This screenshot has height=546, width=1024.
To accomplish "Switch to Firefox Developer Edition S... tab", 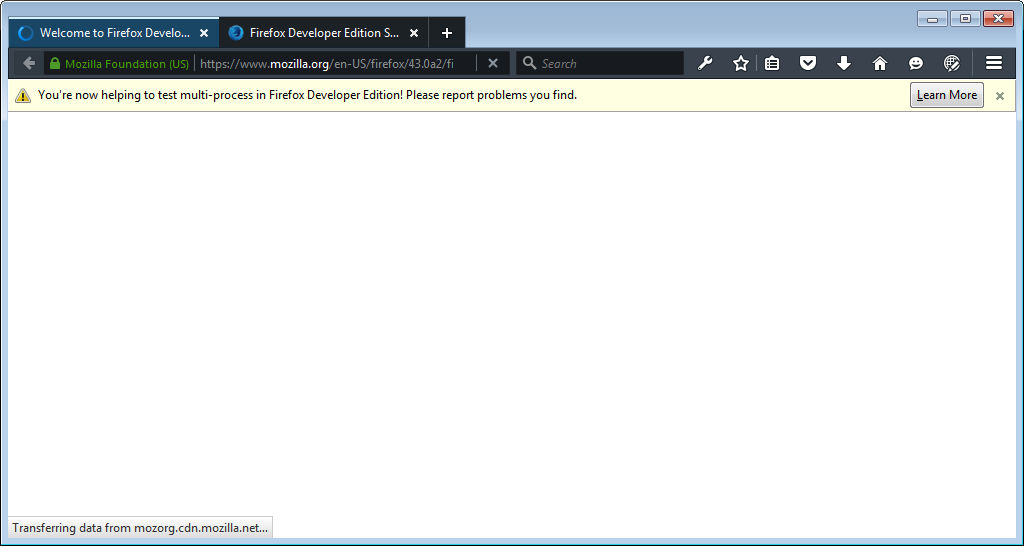I will click(x=324, y=33).
